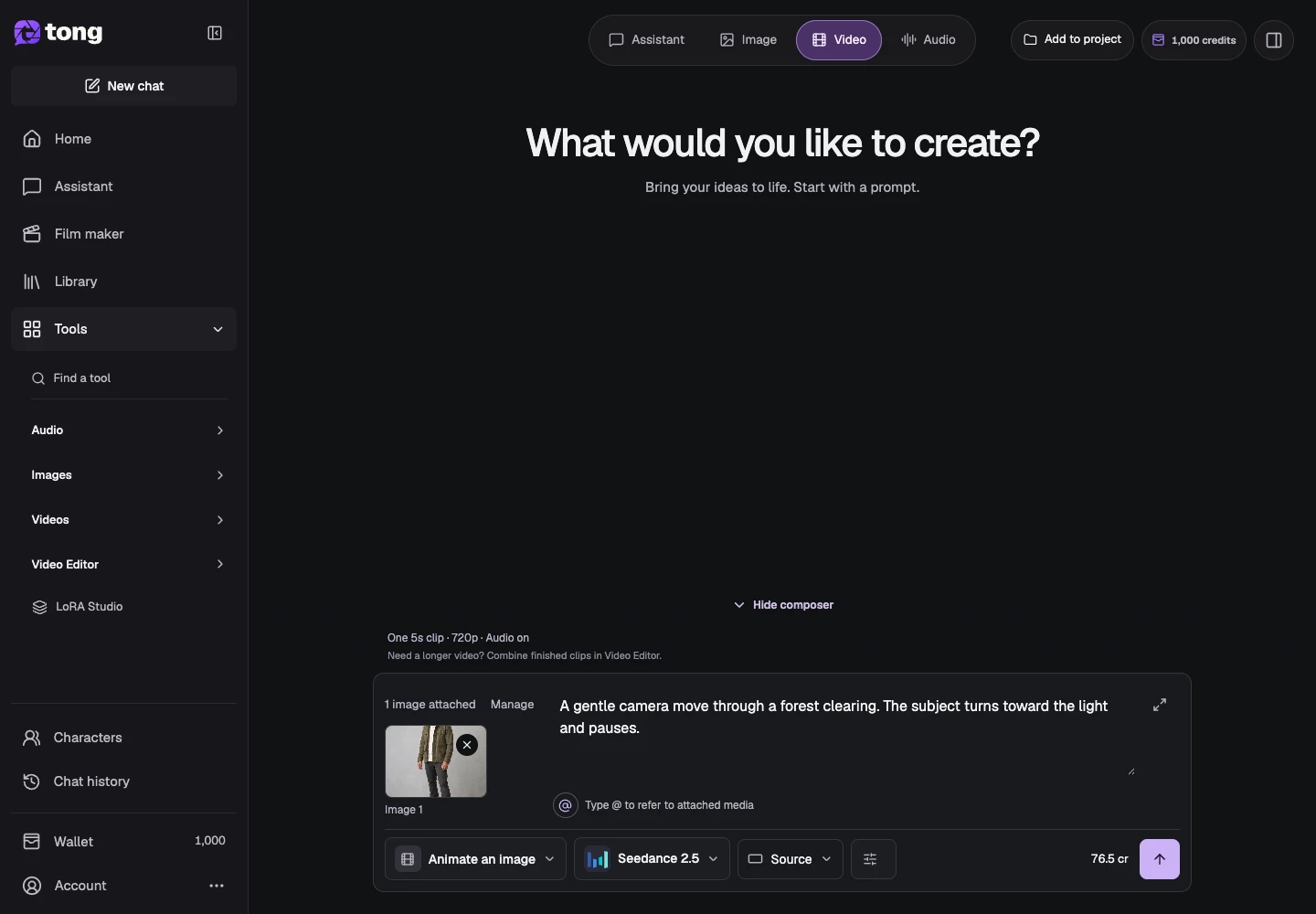Open the sidebar Assistant page
This screenshot has width=1316, height=914.
124,186
